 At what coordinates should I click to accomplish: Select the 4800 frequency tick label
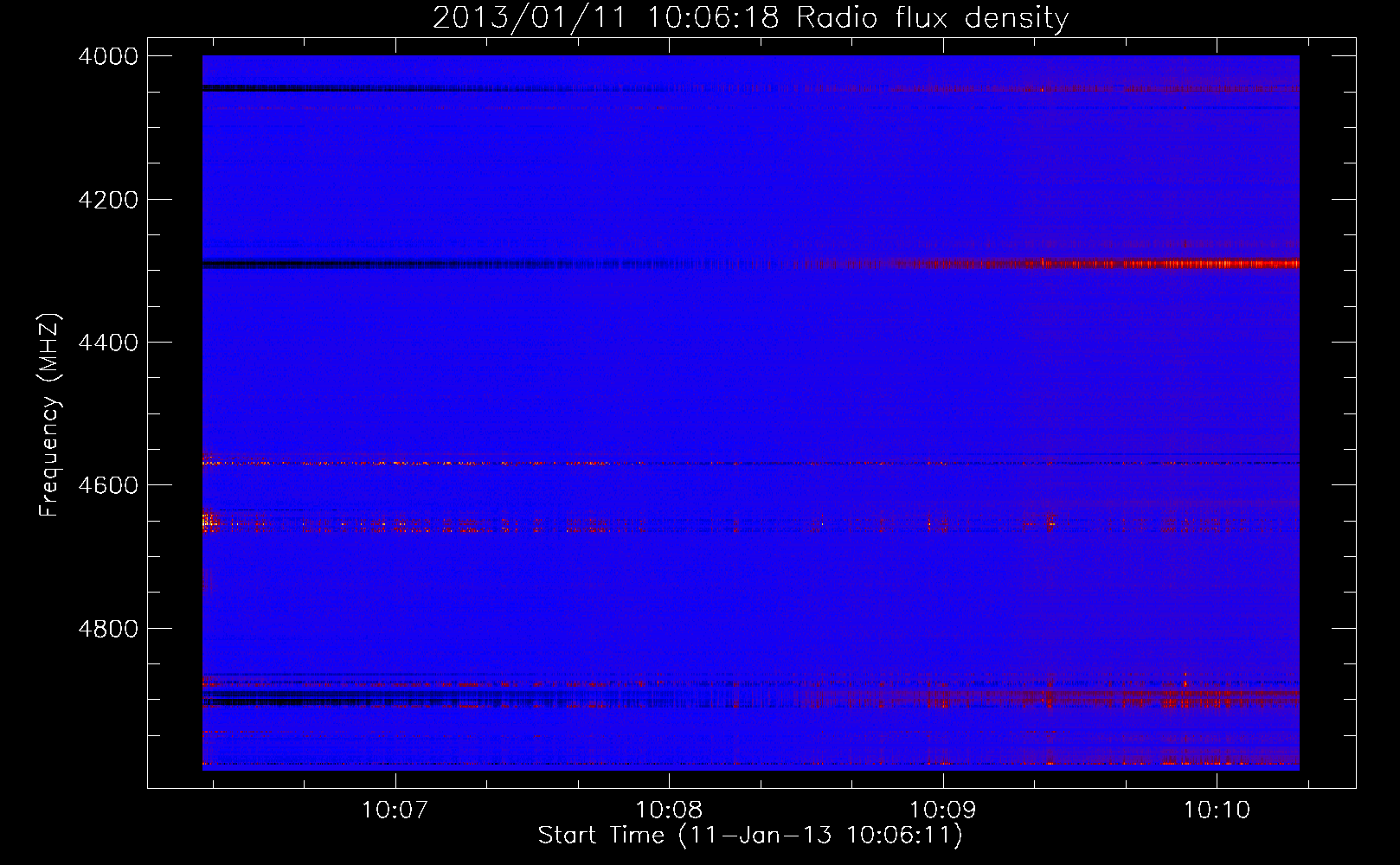[x=108, y=629]
